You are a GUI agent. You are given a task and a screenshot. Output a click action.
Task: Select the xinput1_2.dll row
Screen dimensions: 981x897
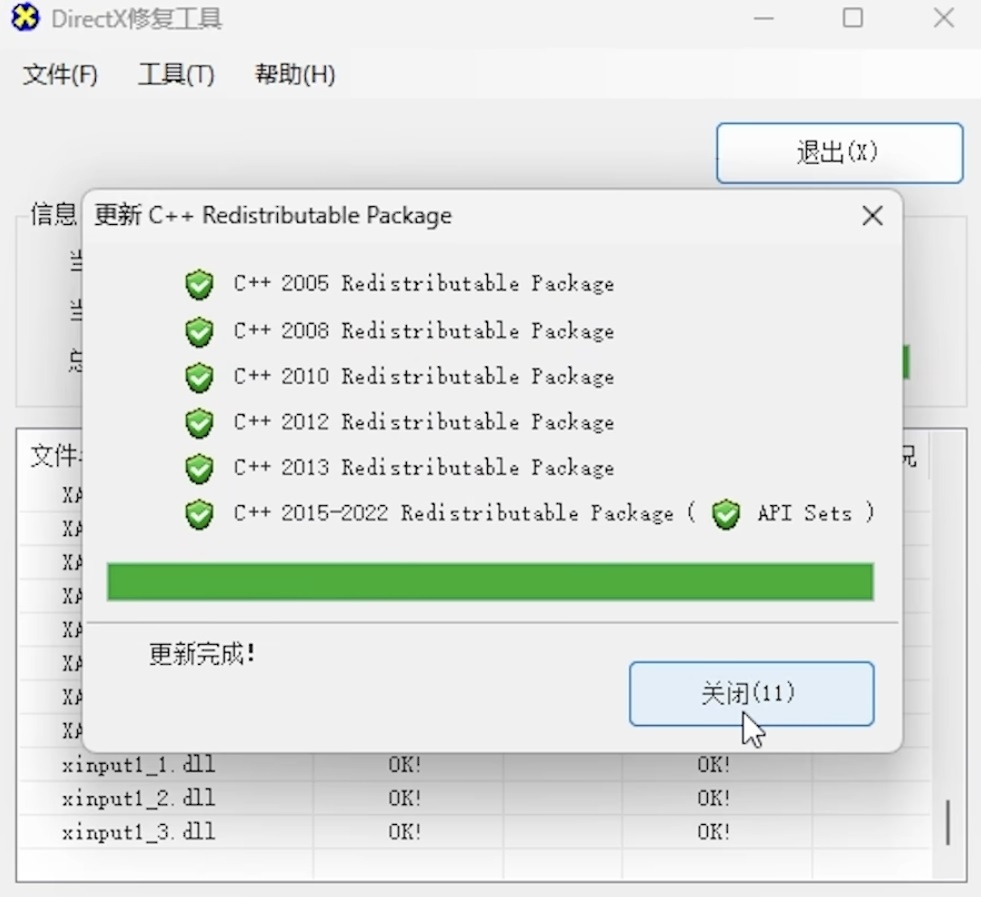[x=138, y=799]
